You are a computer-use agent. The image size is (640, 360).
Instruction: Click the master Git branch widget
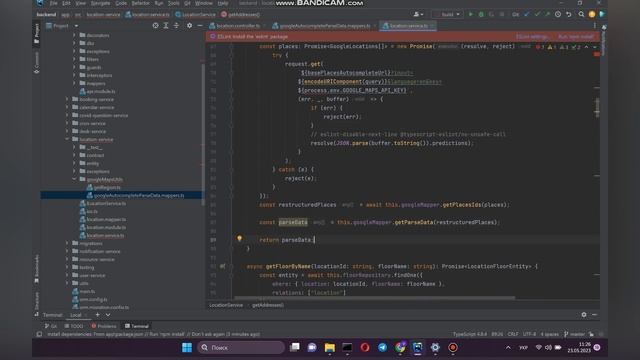pyautogui.click(x=574, y=334)
